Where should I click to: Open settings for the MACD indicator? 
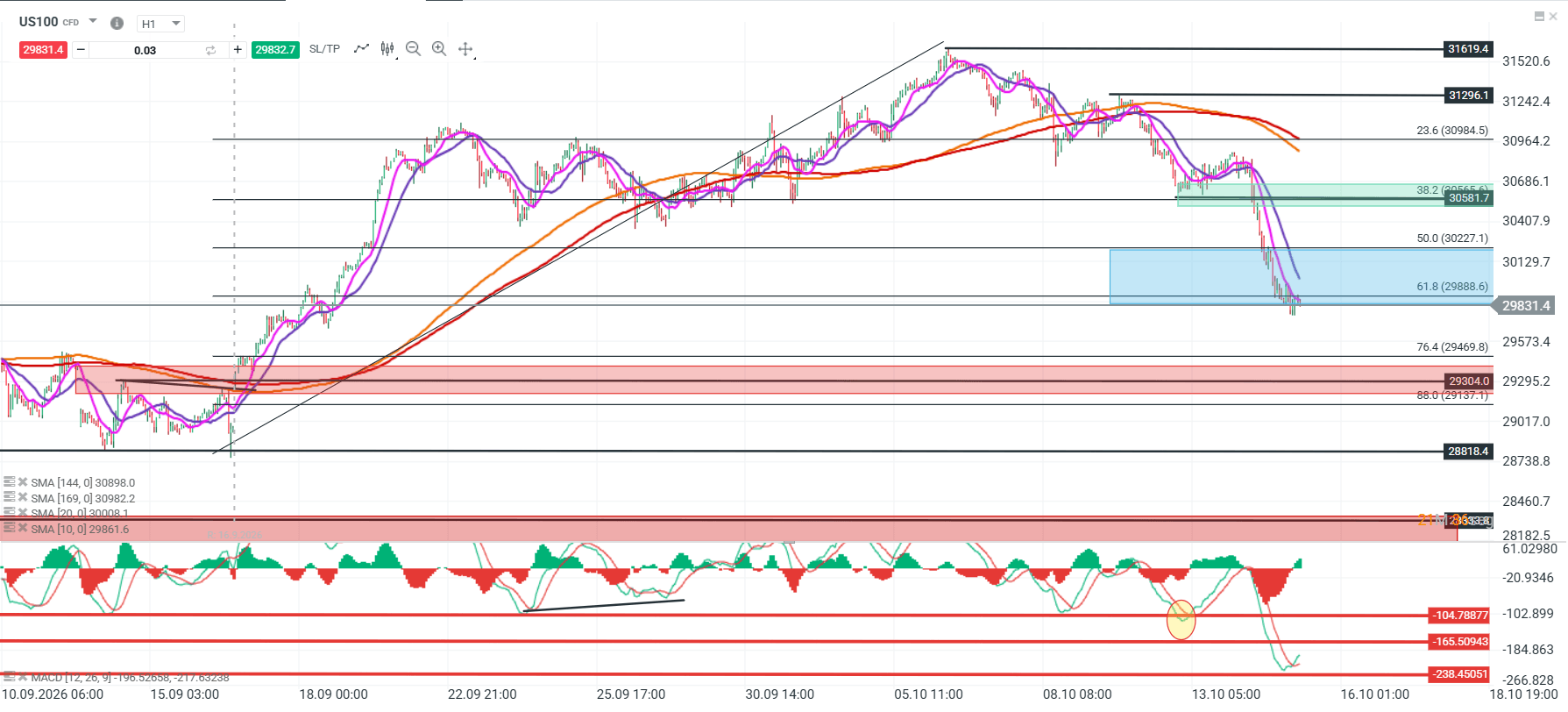[9, 677]
